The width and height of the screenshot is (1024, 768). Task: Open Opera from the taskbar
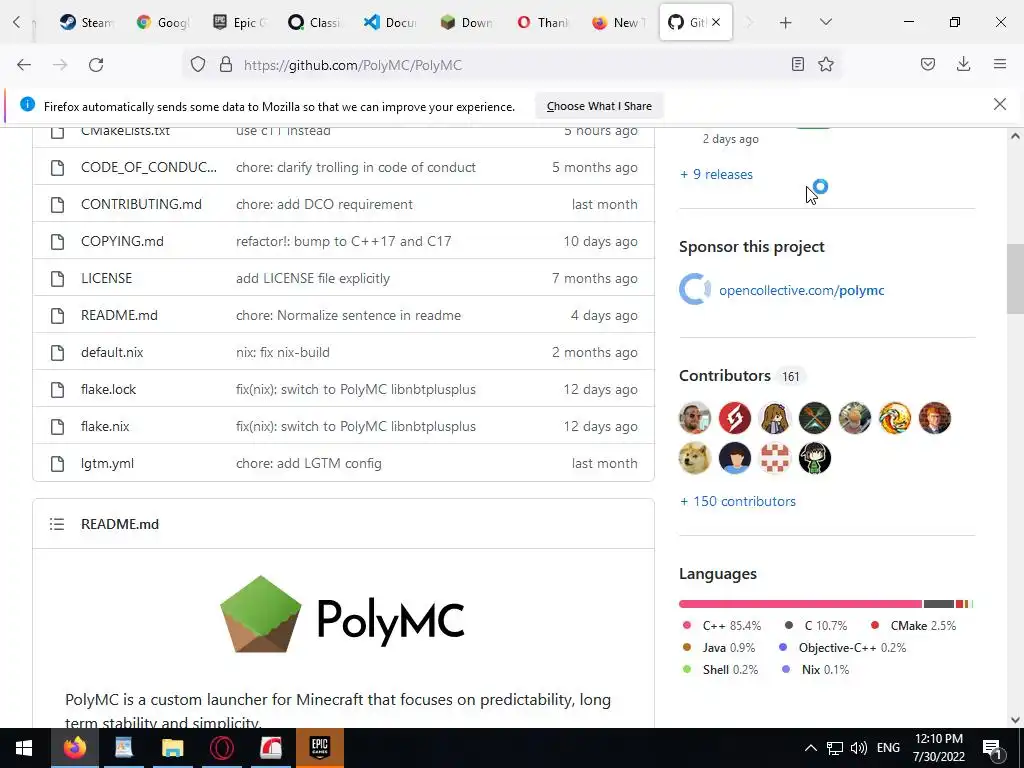coord(221,748)
